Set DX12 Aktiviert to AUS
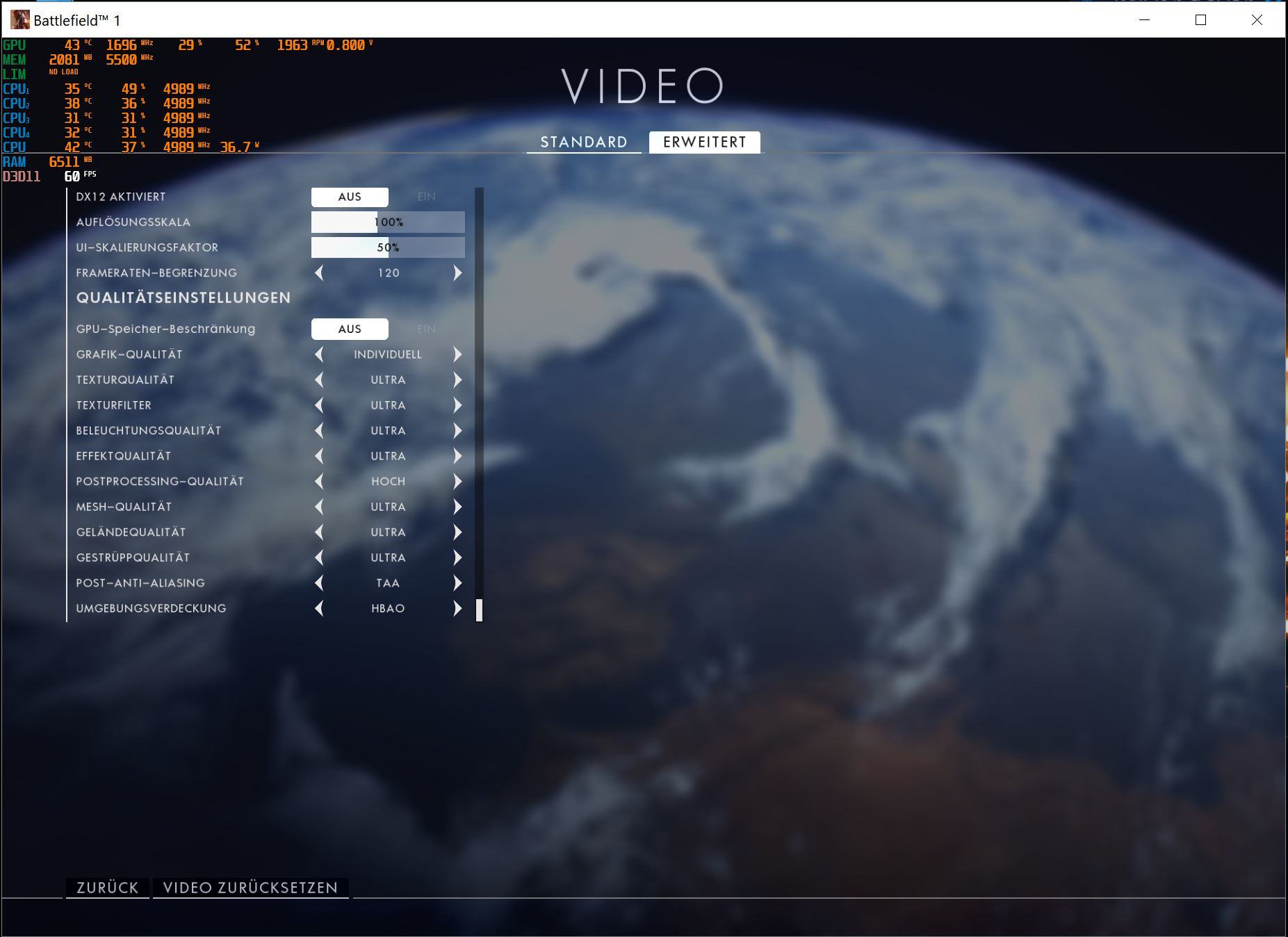The width and height of the screenshot is (1288, 937). (x=350, y=197)
